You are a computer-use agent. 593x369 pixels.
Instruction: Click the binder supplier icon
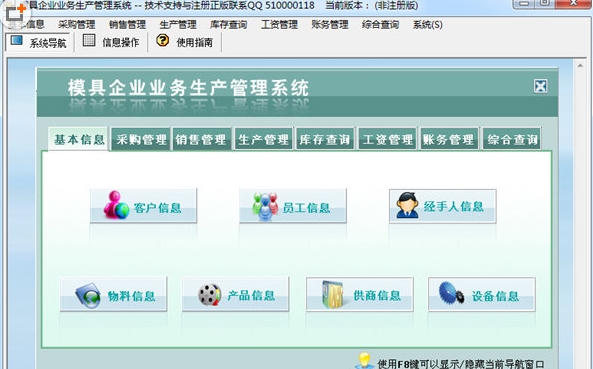click(332, 295)
